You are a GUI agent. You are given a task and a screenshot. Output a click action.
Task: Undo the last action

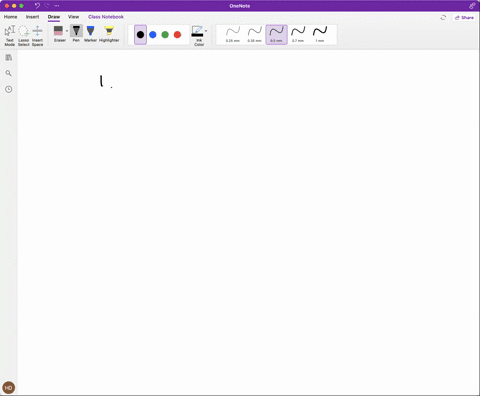coord(37,6)
